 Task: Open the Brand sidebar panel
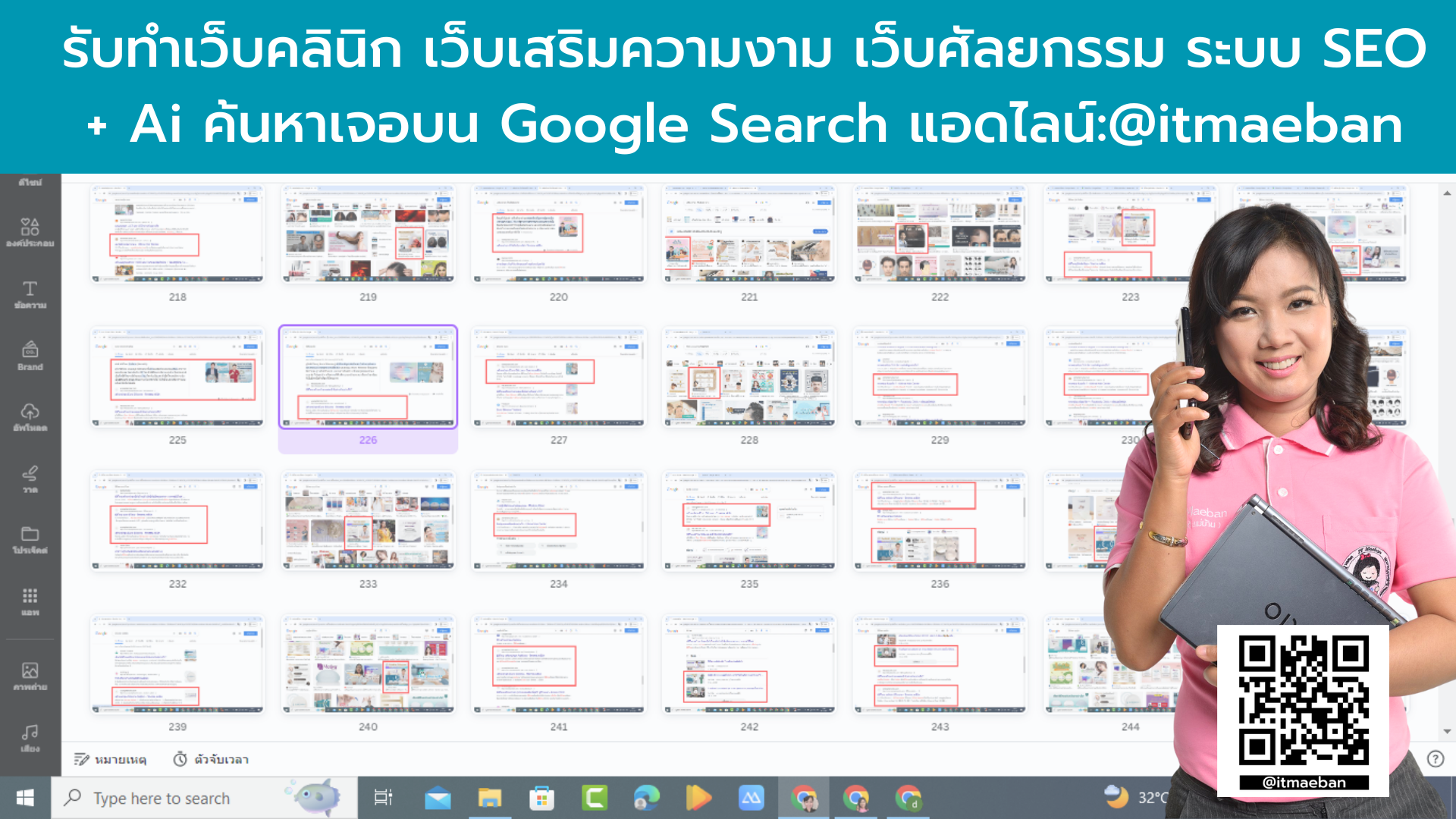pyautogui.click(x=30, y=356)
